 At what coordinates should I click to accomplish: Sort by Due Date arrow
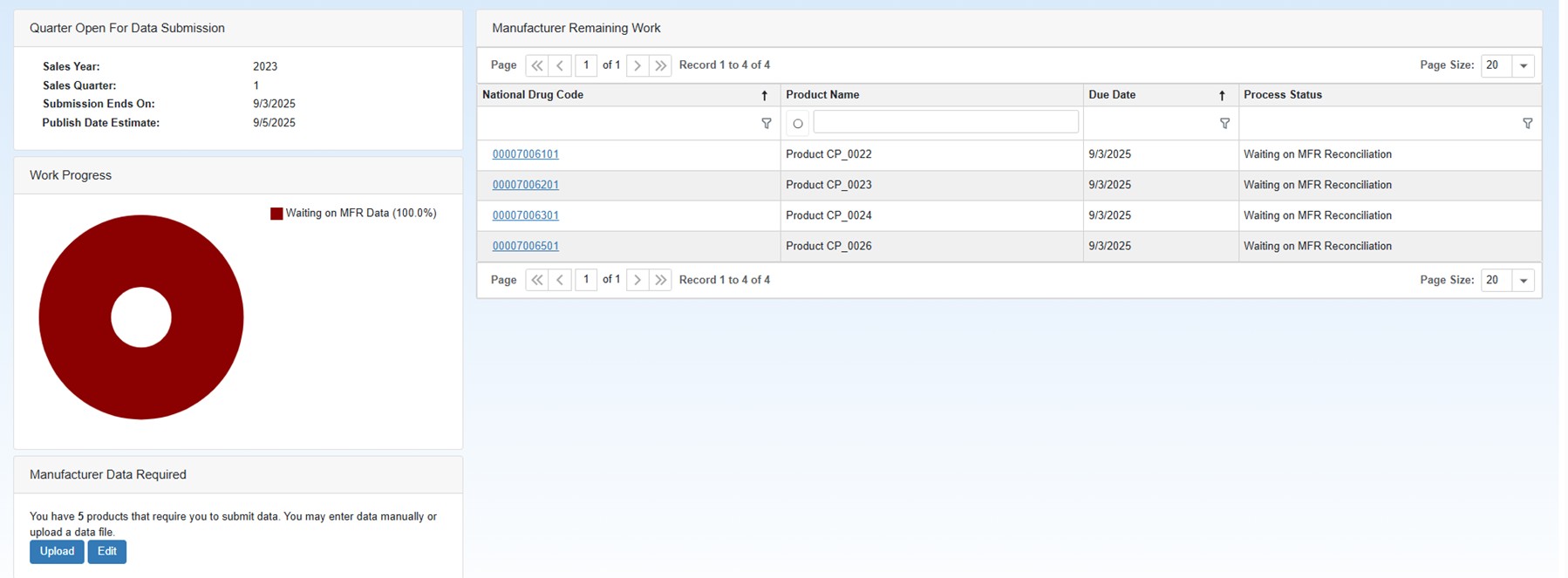tap(1222, 96)
